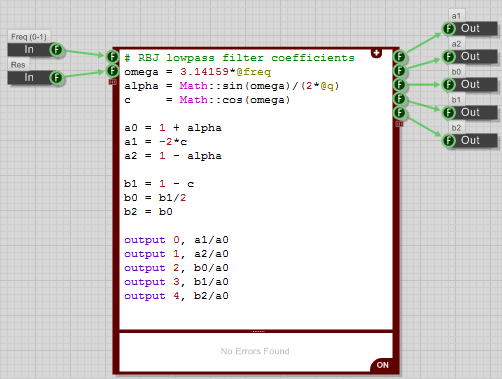Click the float connector on the b0 Out module
The width and height of the screenshot is (502, 379).
coord(449,85)
